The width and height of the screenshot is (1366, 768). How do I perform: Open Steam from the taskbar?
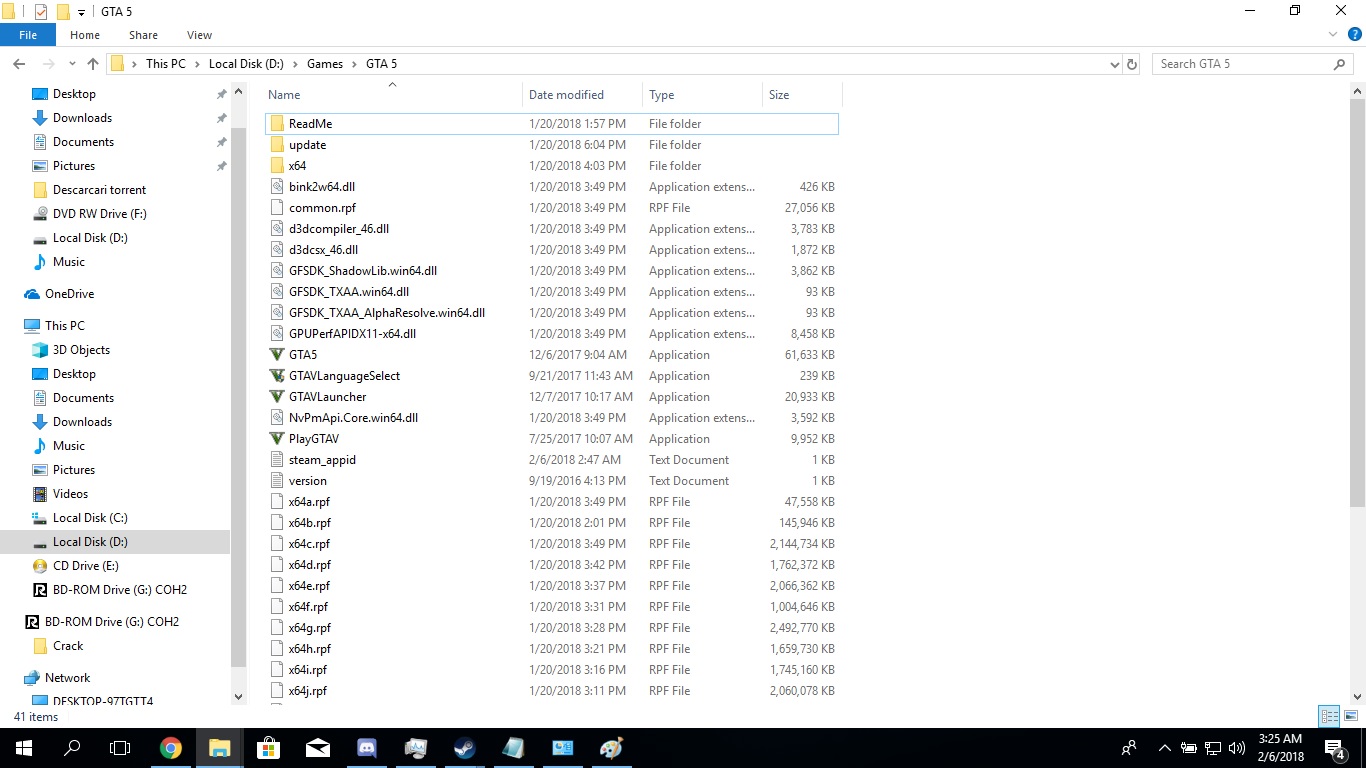pyautogui.click(x=465, y=748)
